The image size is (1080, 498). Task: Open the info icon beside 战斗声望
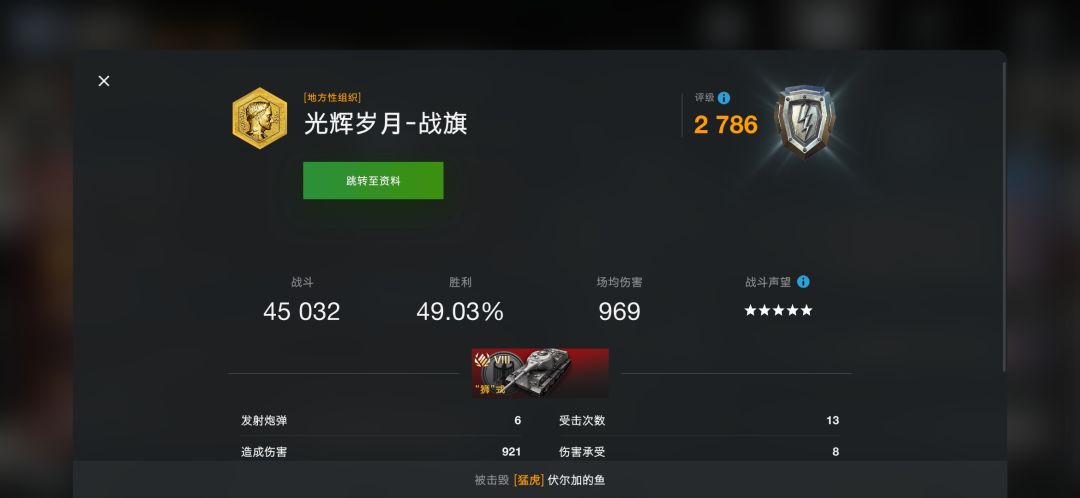pyautogui.click(x=803, y=282)
